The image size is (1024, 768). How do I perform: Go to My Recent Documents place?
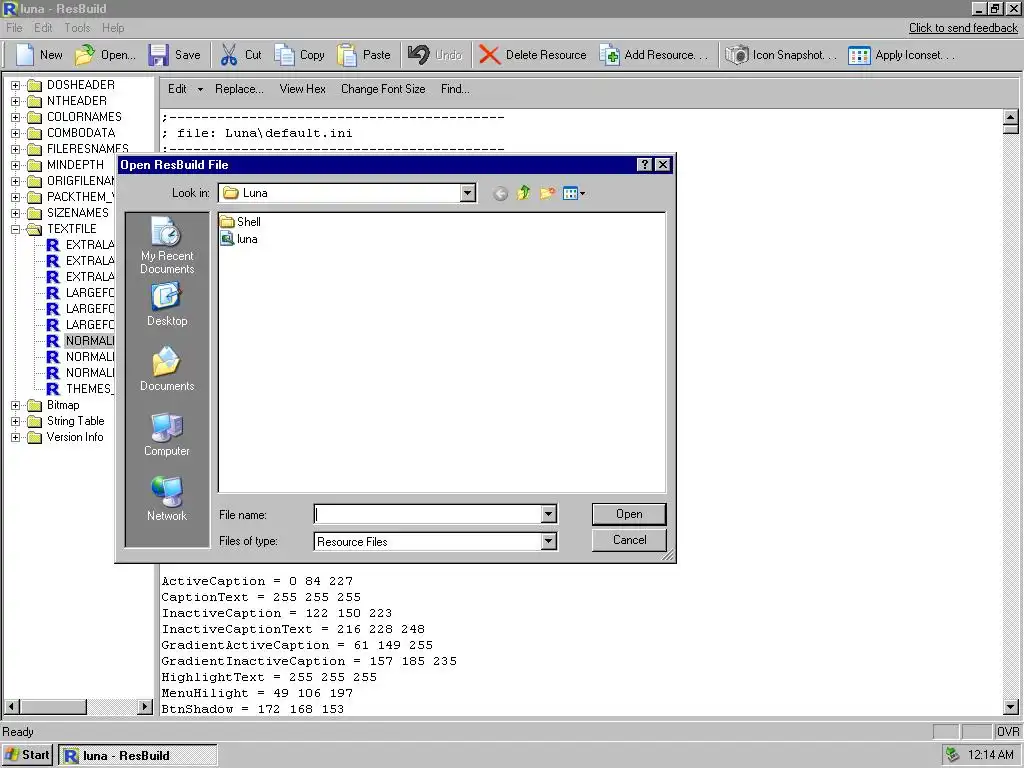[x=167, y=246]
